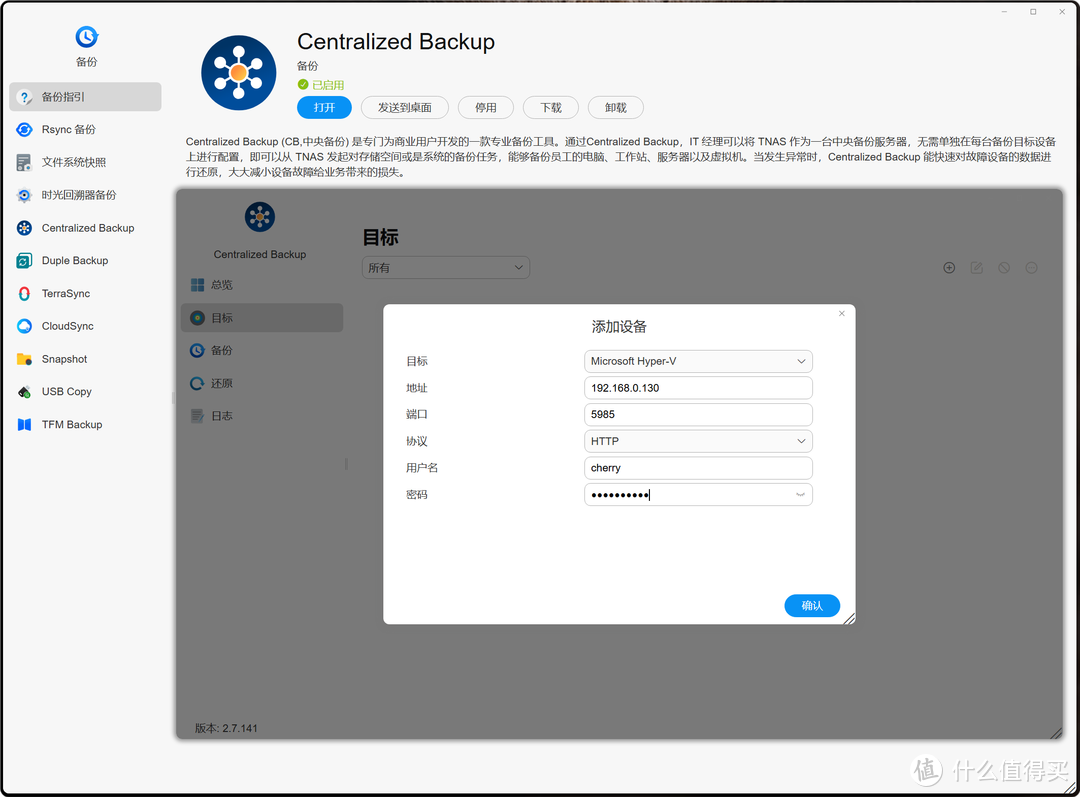This screenshot has height=797, width=1080.
Task: Click the 卸载 uninstall button
Action: [x=615, y=108]
